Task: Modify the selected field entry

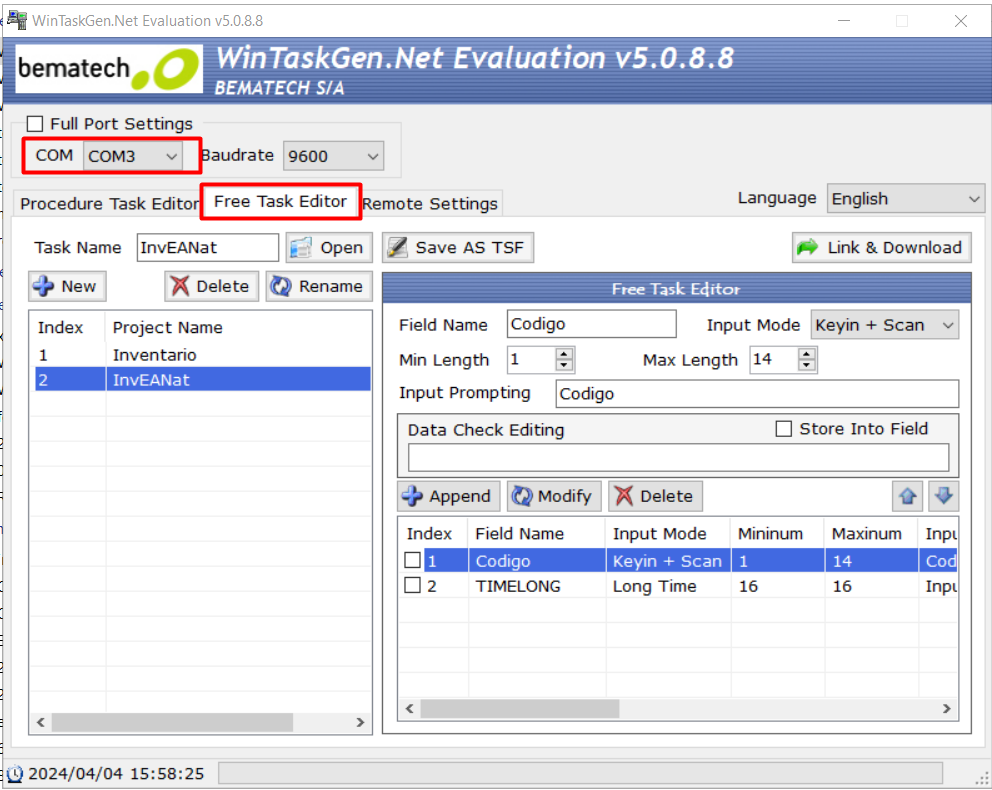Action: pyautogui.click(x=554, y=496)
